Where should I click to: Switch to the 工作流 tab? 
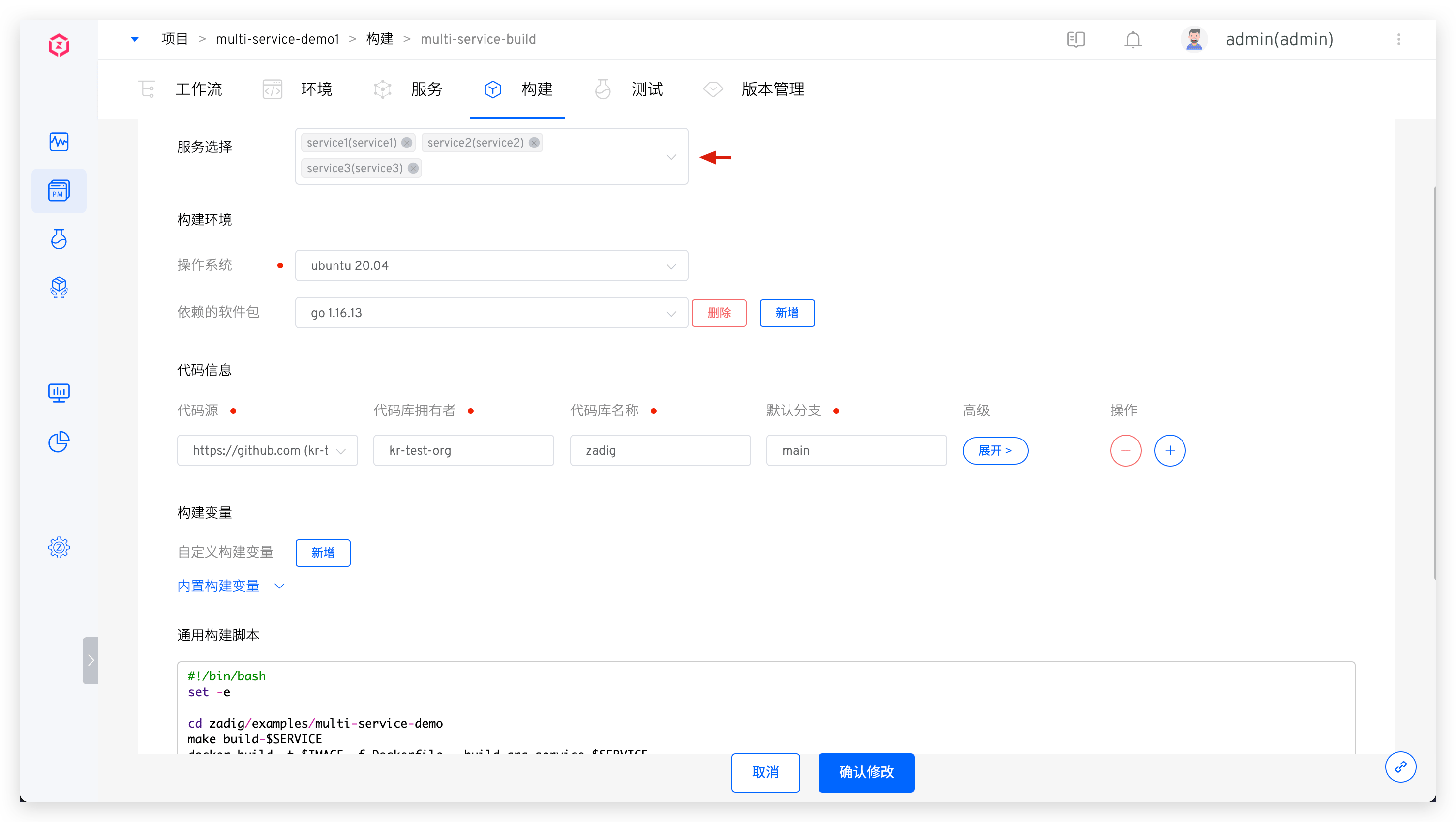coord(198,89)
